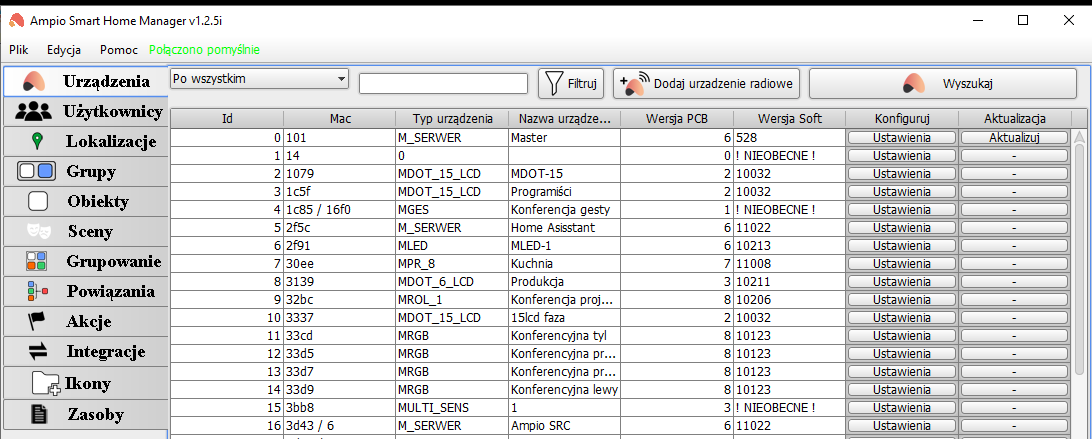This screenshot has height=439, width=1092.
Task: Select the '1c85 / 16f0' Mac cell
Action: point(340,210)
